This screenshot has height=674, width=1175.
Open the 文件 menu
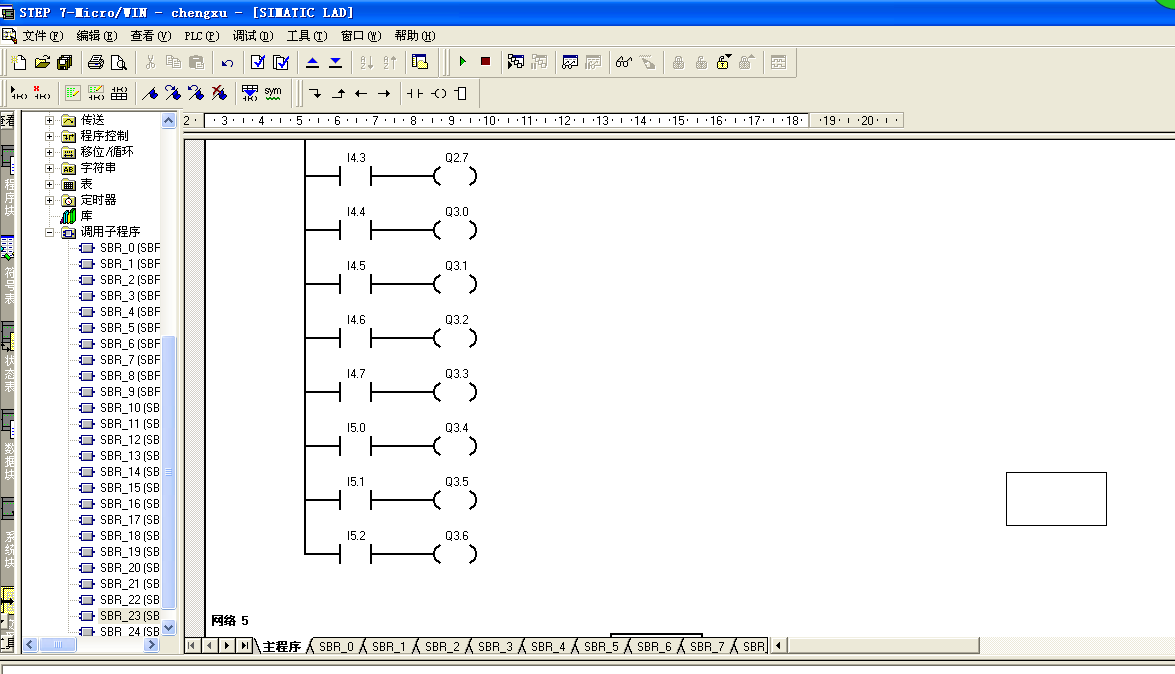pos(43,36)
